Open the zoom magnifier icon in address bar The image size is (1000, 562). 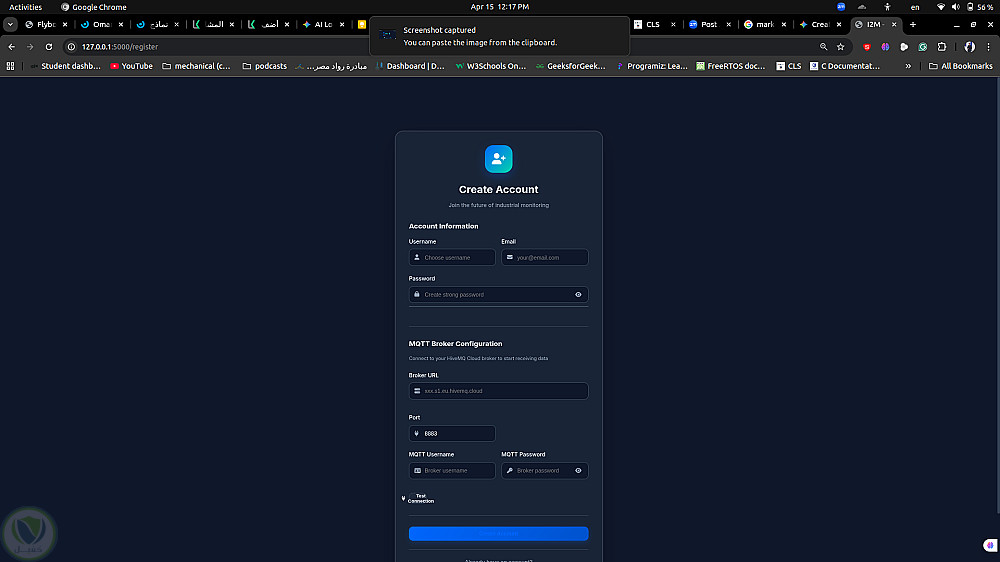(823, 47)
